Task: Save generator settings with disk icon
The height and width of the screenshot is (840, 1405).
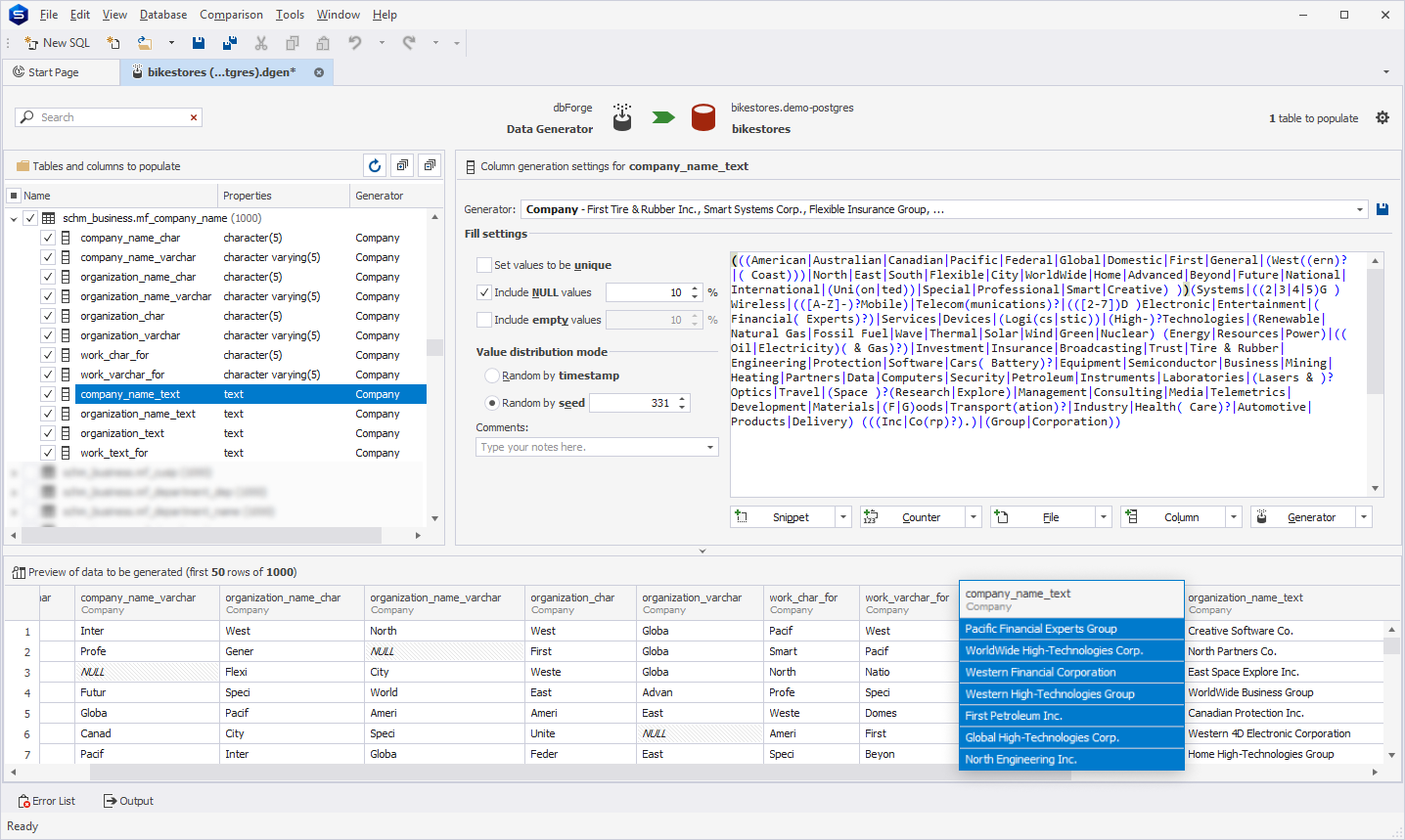Action: coord(1382,209)
